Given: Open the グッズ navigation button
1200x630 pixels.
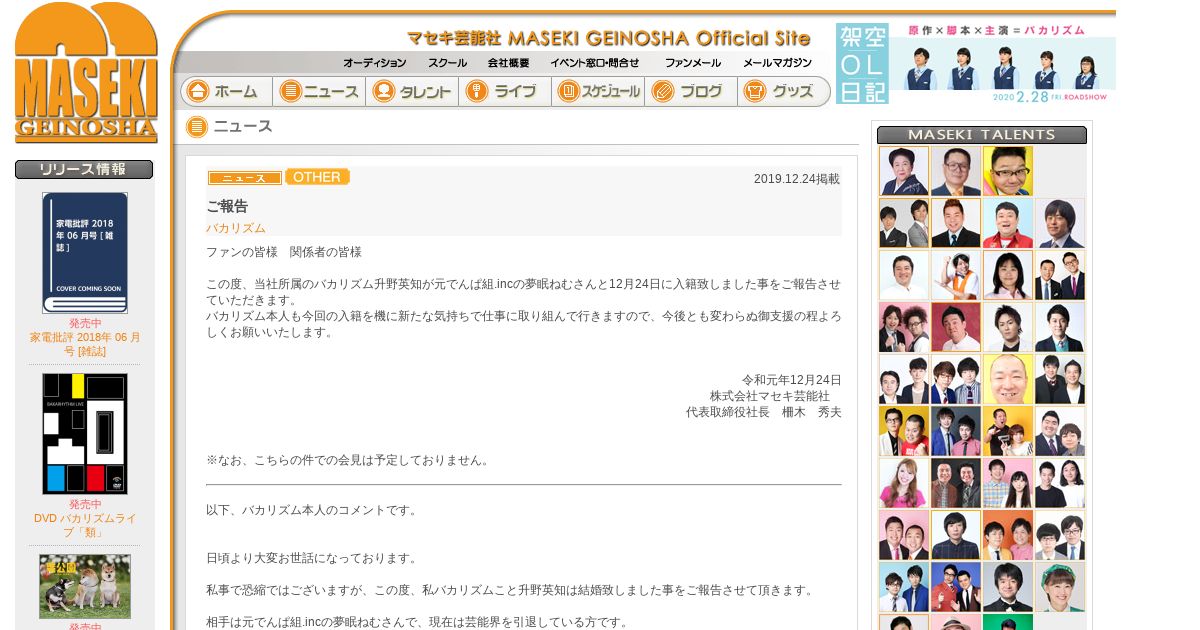Looking at the screenshot, I should 784,91.
